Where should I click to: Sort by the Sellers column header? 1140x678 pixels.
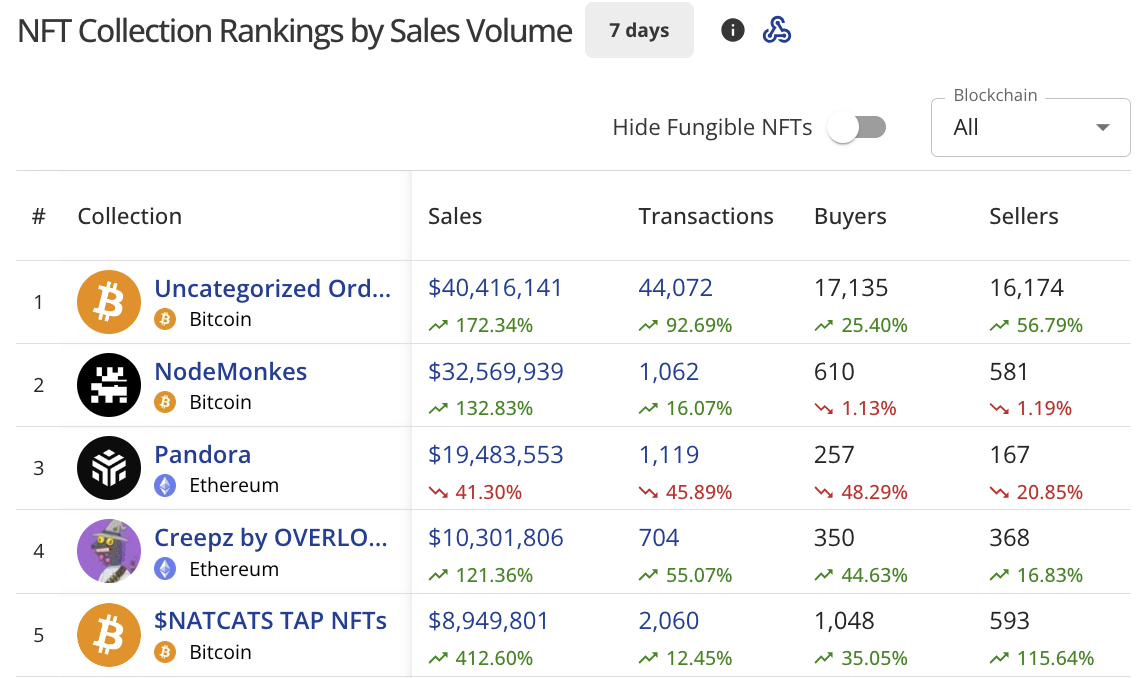(1024, 216)
